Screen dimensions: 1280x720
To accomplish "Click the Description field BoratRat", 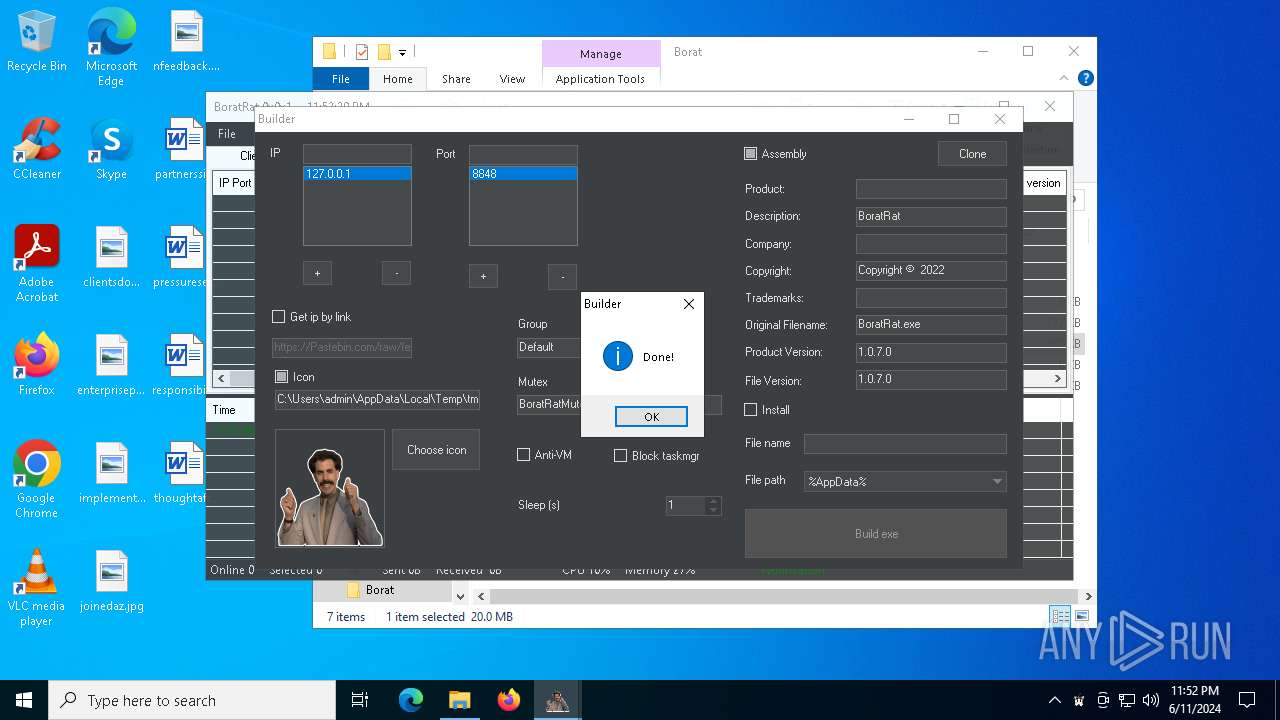I will [x=931, y=216].
